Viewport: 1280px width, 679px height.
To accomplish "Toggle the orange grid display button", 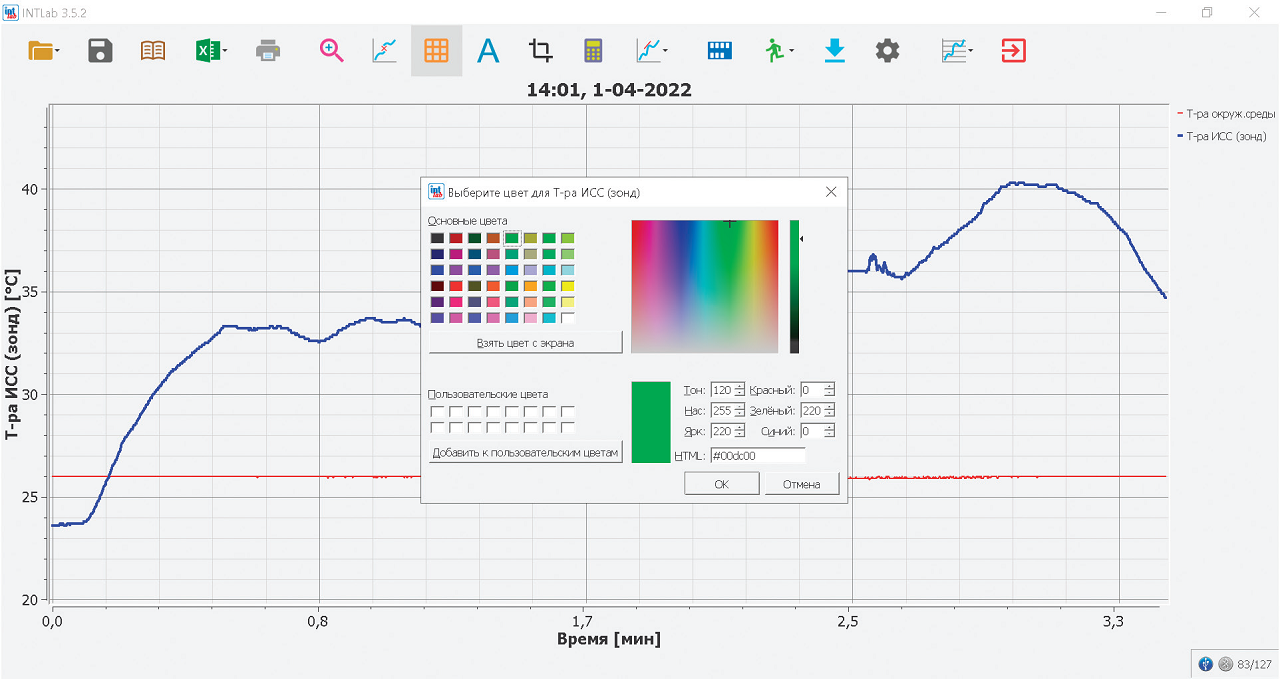I will [436, 51].
